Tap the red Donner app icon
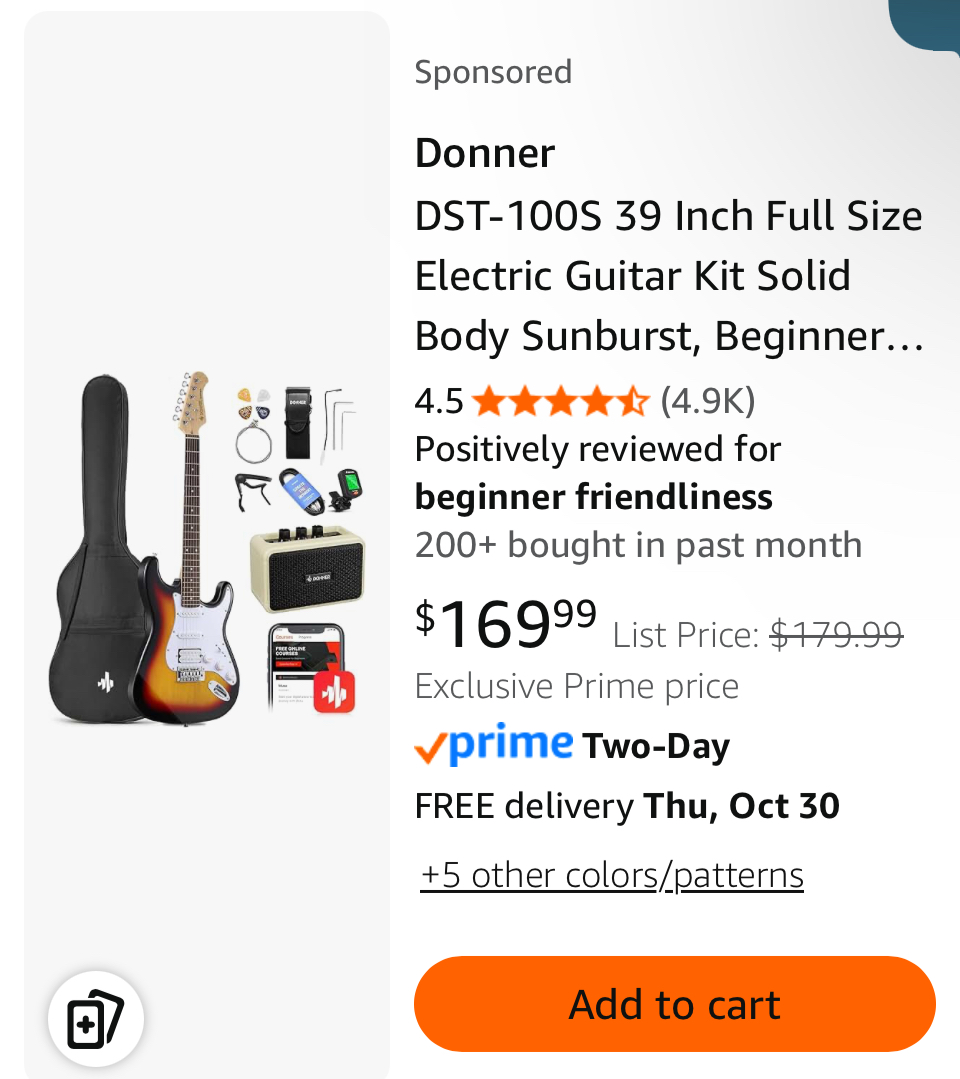The width and height of the screenshot is (960, 1079). pos(334,691)
